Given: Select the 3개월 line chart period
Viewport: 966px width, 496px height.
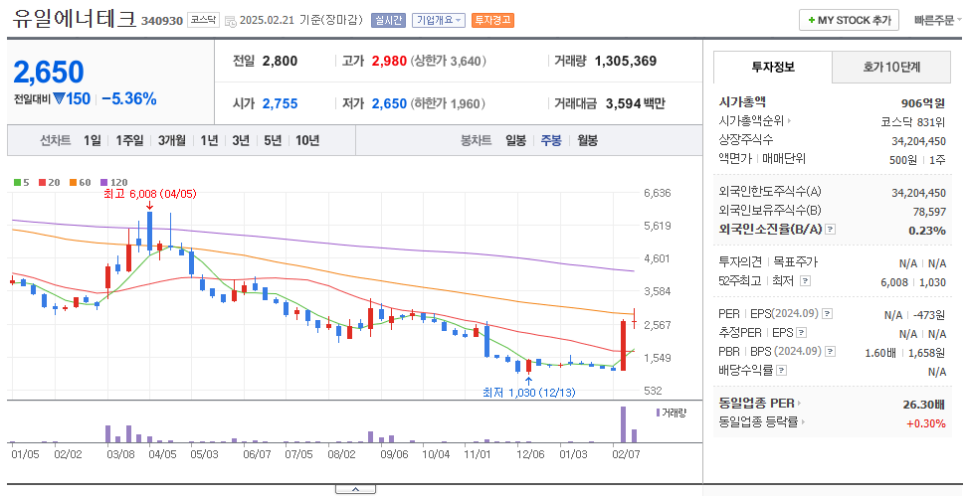Looking at the screenshot, I should [x=171, y=140].
